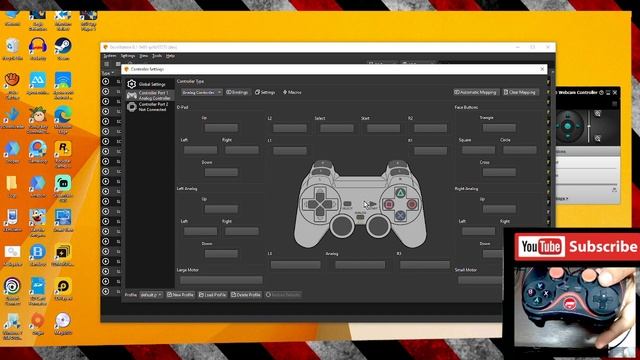Click the Large Motor binding box
The height and width of the screenshot is (360, 640).
[x=221, y=280]
